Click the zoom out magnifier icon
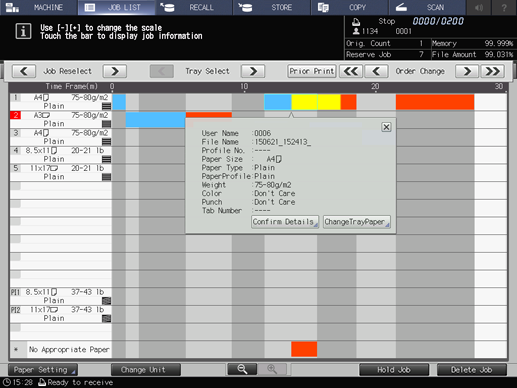This screenshot has width=517, height=388. (242, 369)
